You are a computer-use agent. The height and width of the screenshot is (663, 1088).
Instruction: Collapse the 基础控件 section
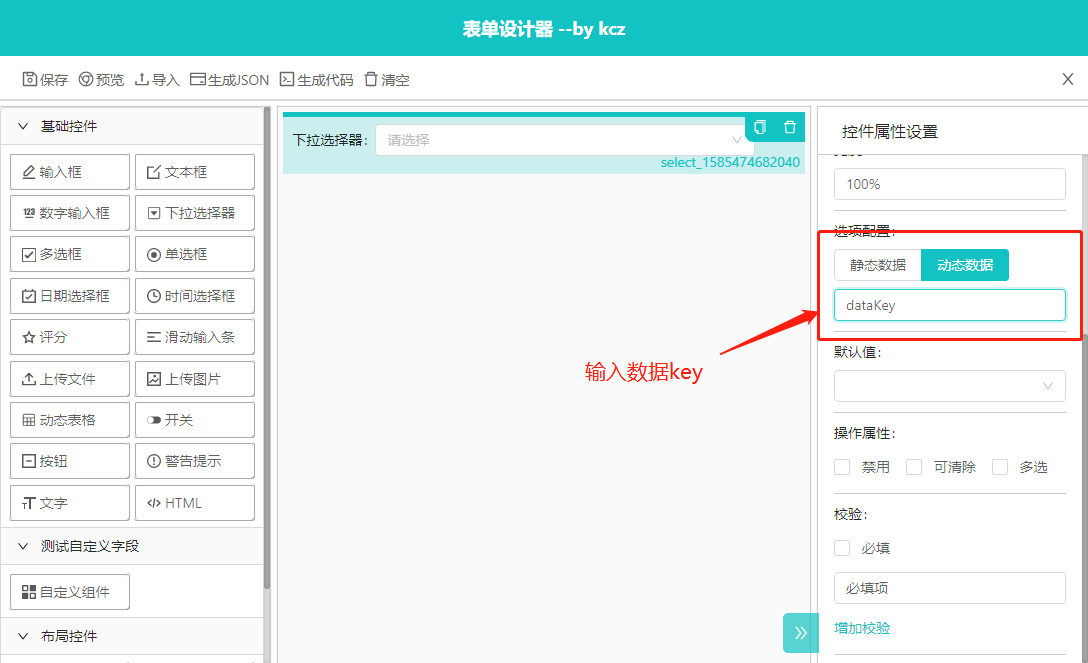(x=23, y=126)
